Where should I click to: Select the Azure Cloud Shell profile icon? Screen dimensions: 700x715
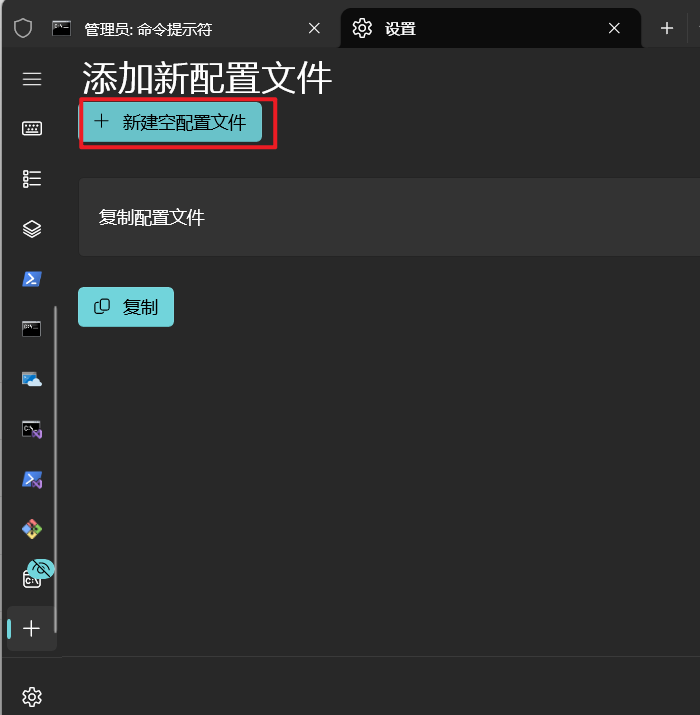click(32, 379)
